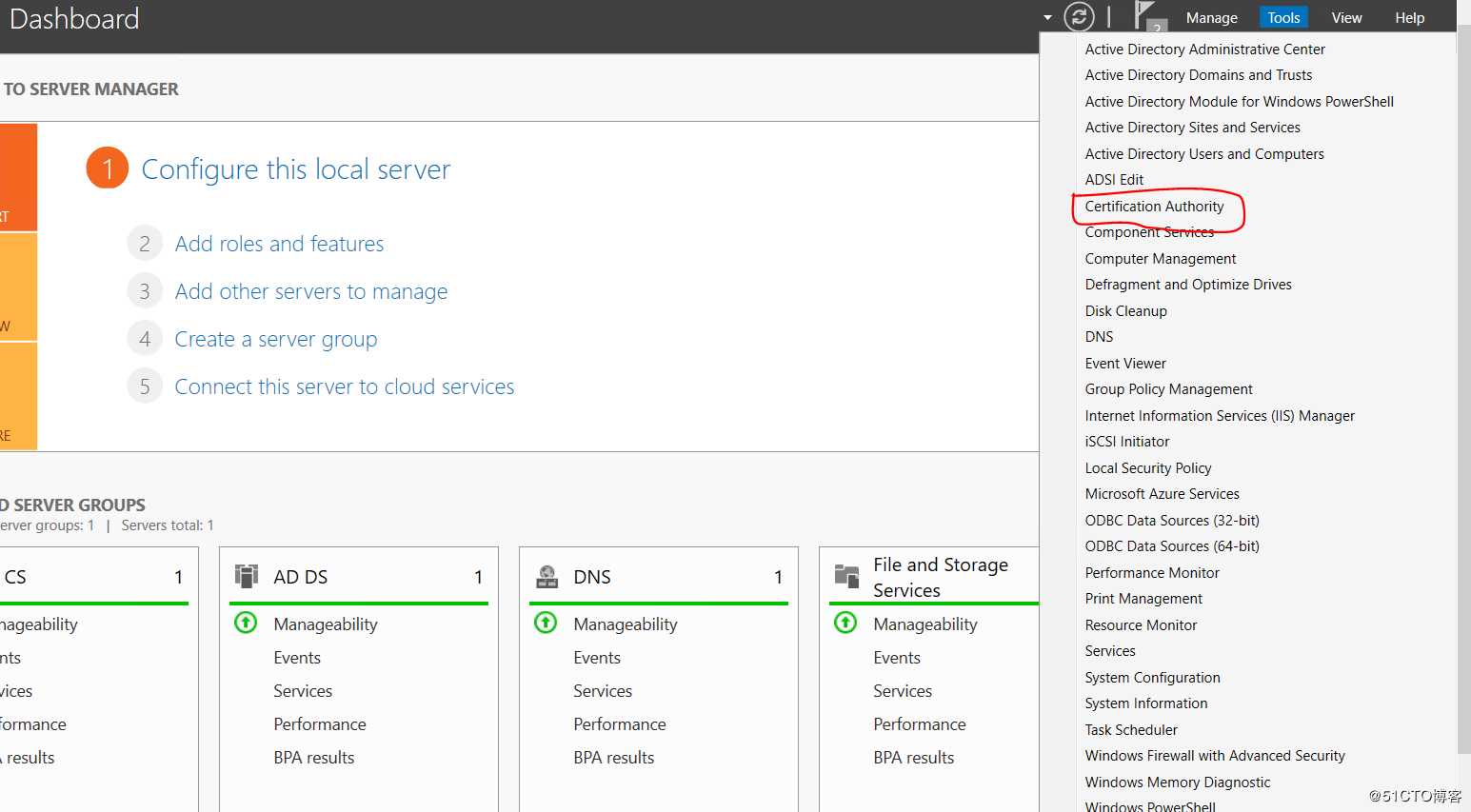This screenshot has width=1471, height=812.
Task: Open Event Viewer
Action: 1125,364
